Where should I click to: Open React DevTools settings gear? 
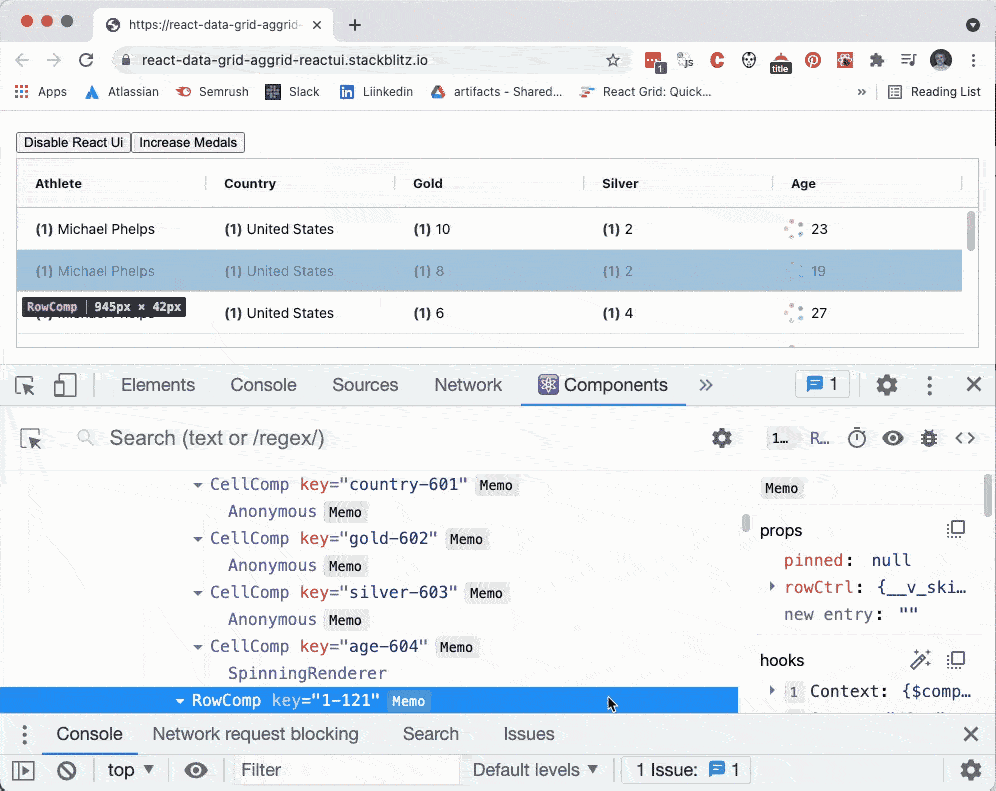pyautogui.click(x=722, y=438)
